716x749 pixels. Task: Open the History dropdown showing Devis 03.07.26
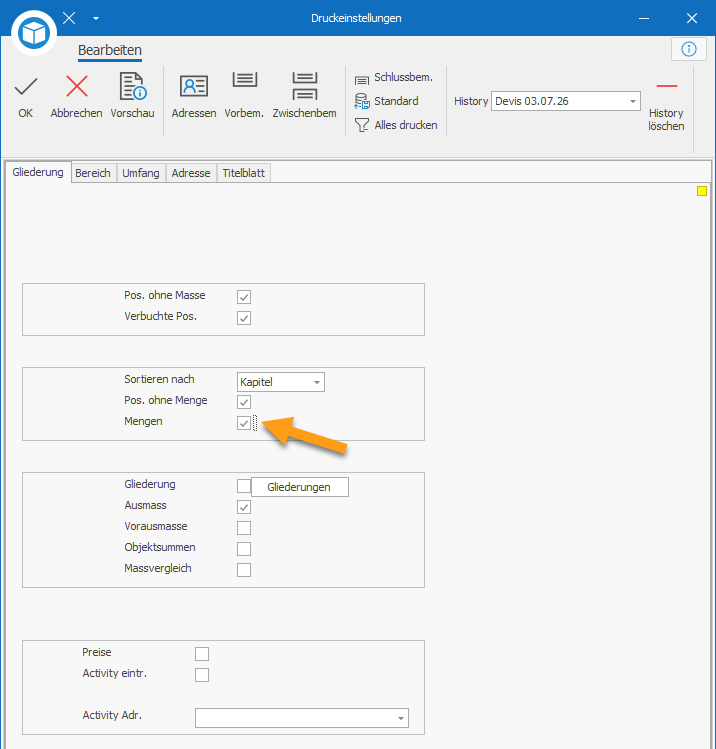[566, 101]
